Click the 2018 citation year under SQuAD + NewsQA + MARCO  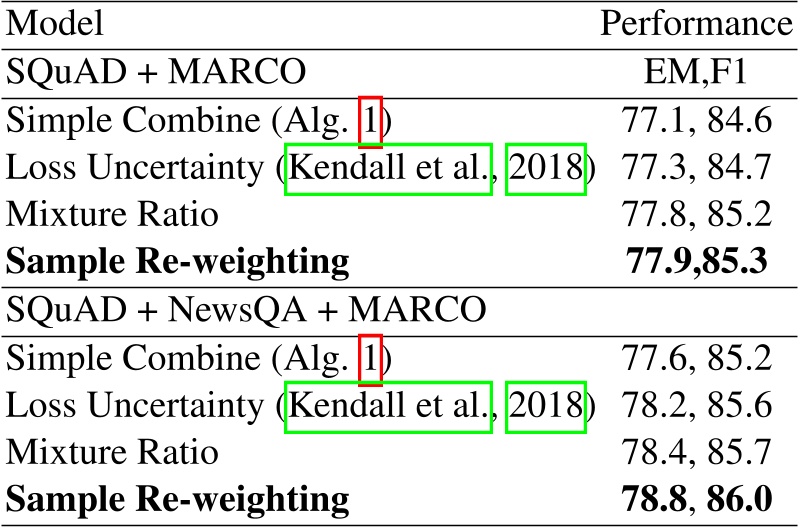[545, 406]
